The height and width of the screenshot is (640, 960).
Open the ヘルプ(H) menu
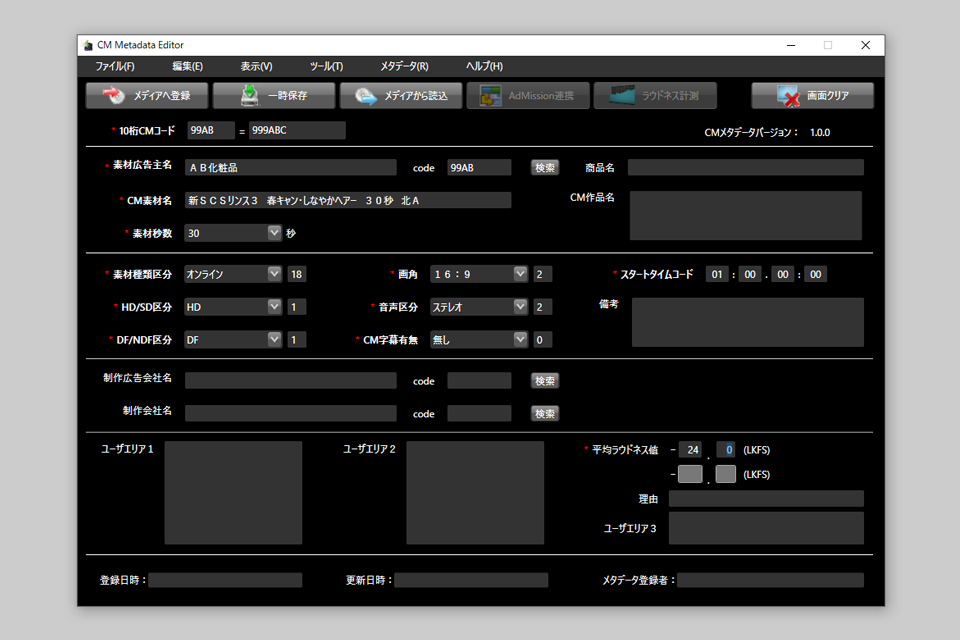(x=484, y=66)
